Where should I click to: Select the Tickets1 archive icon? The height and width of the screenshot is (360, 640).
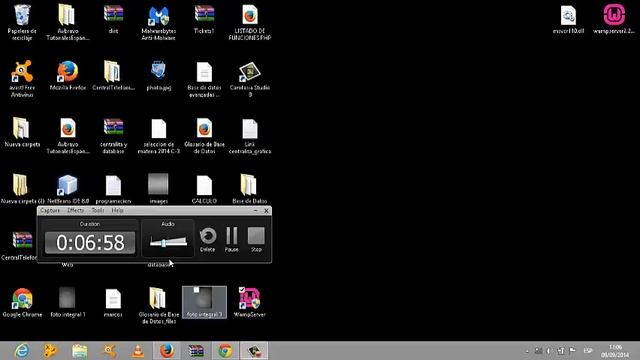204,19
